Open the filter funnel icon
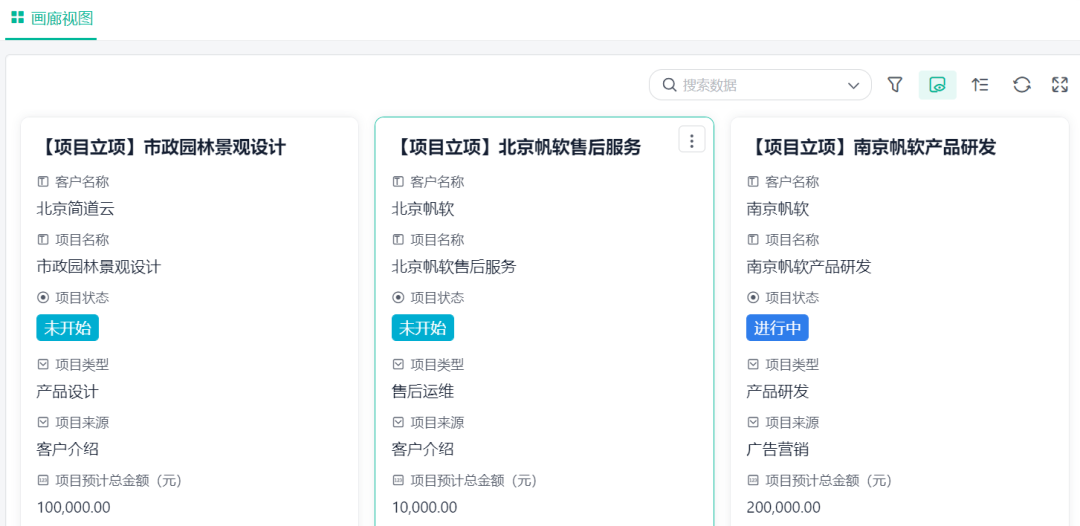Screen dimensions: 1080x526 (895, 85)
